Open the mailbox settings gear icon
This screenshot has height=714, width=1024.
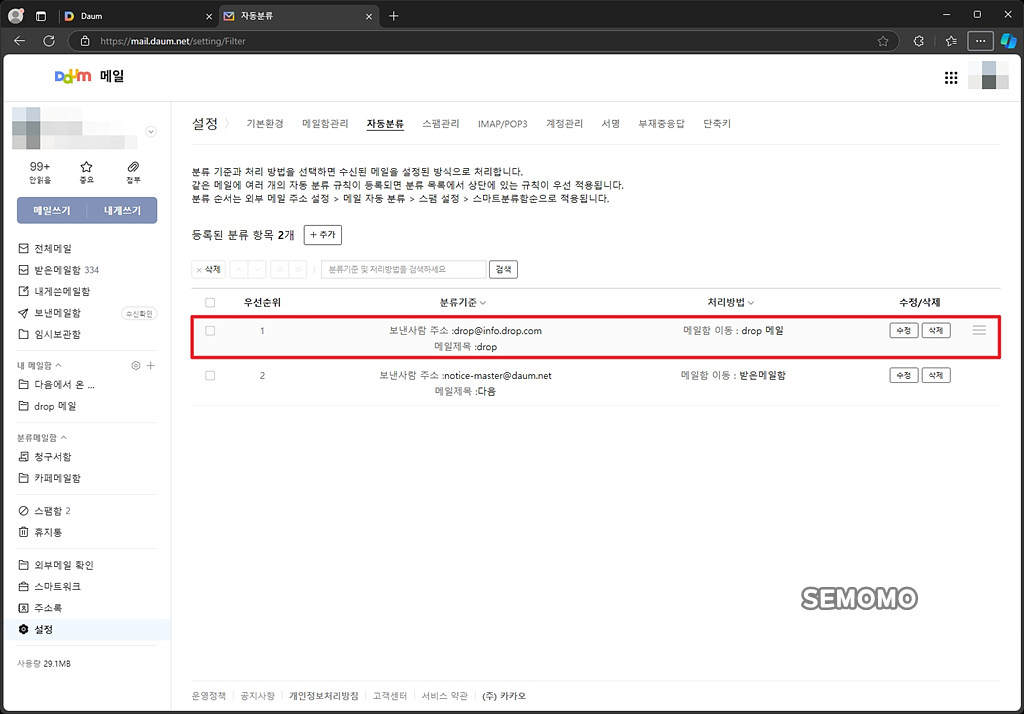coord(136,365)
